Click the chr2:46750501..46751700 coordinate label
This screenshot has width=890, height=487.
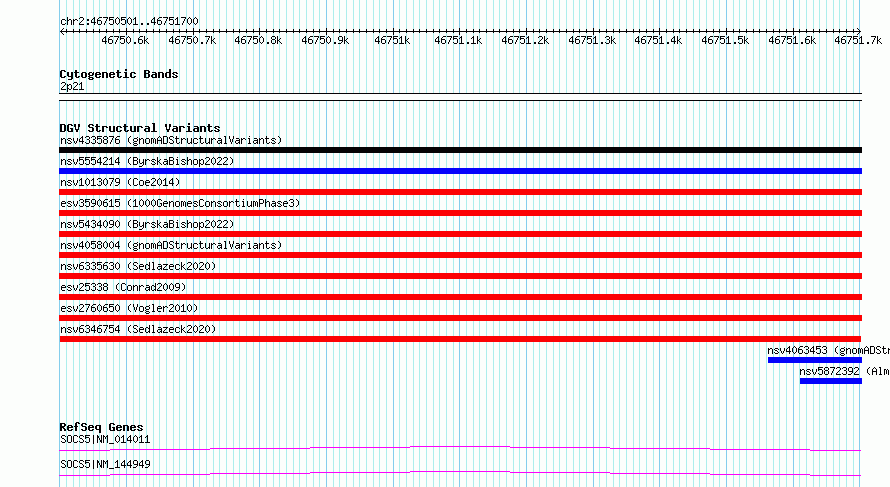pyautogui.click(x=129, y=22)
